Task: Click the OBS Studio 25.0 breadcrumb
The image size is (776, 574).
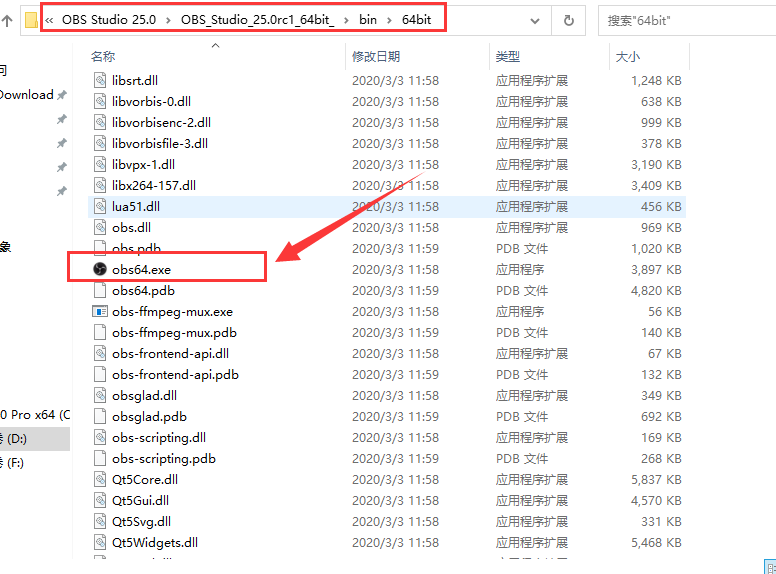Action: pos(109,20)
